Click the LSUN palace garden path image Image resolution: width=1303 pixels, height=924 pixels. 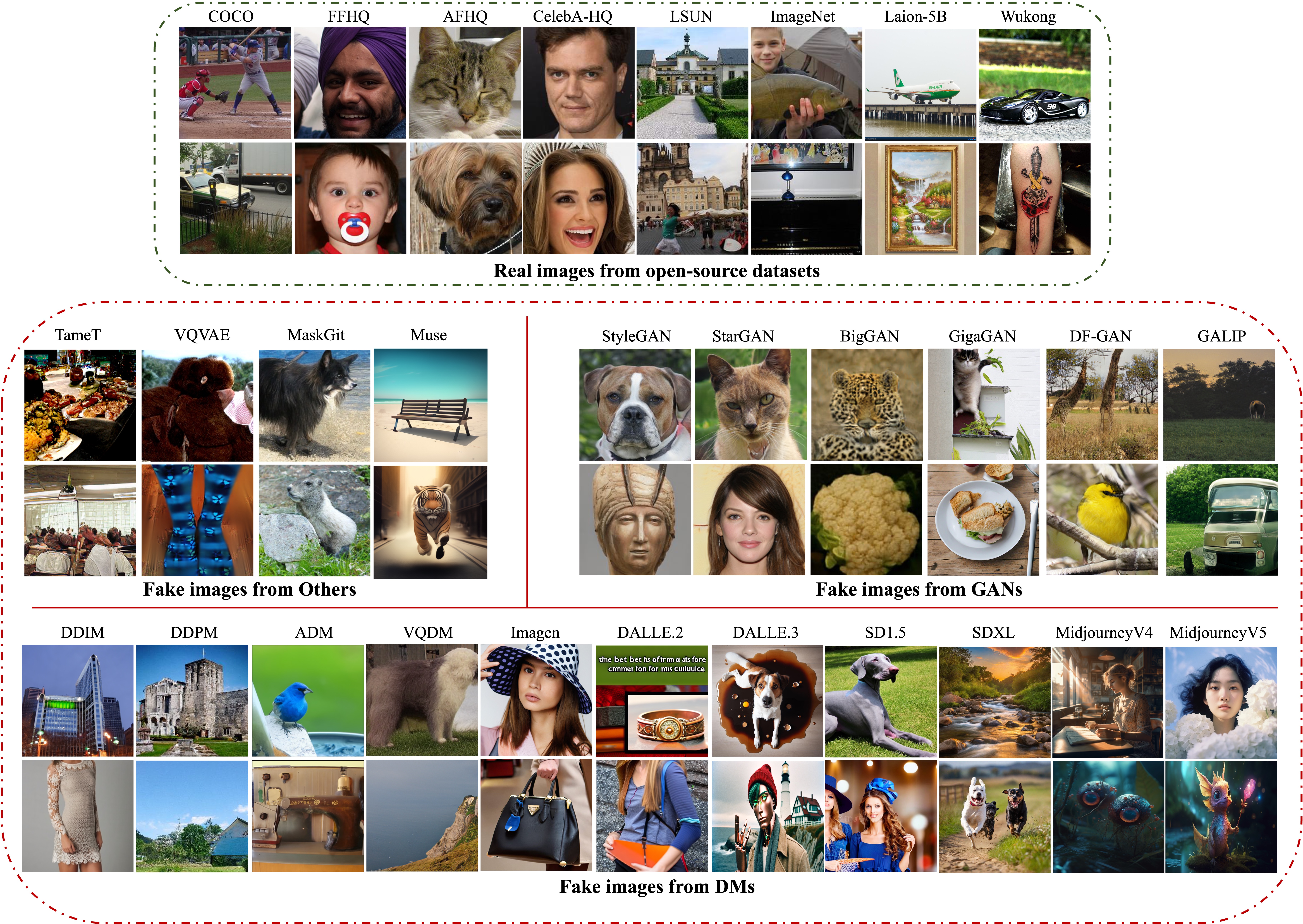coord(692,83)
